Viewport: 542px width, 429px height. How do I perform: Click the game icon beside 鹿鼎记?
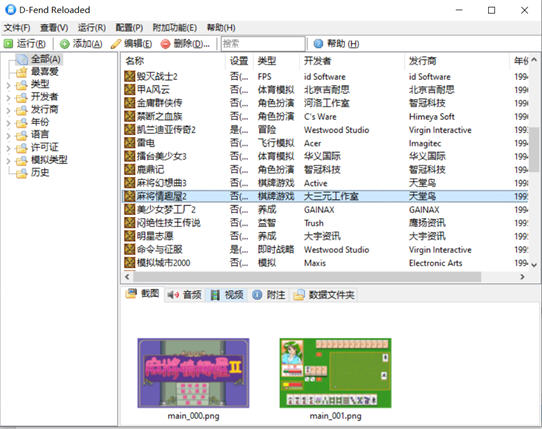tap(129, 169)
